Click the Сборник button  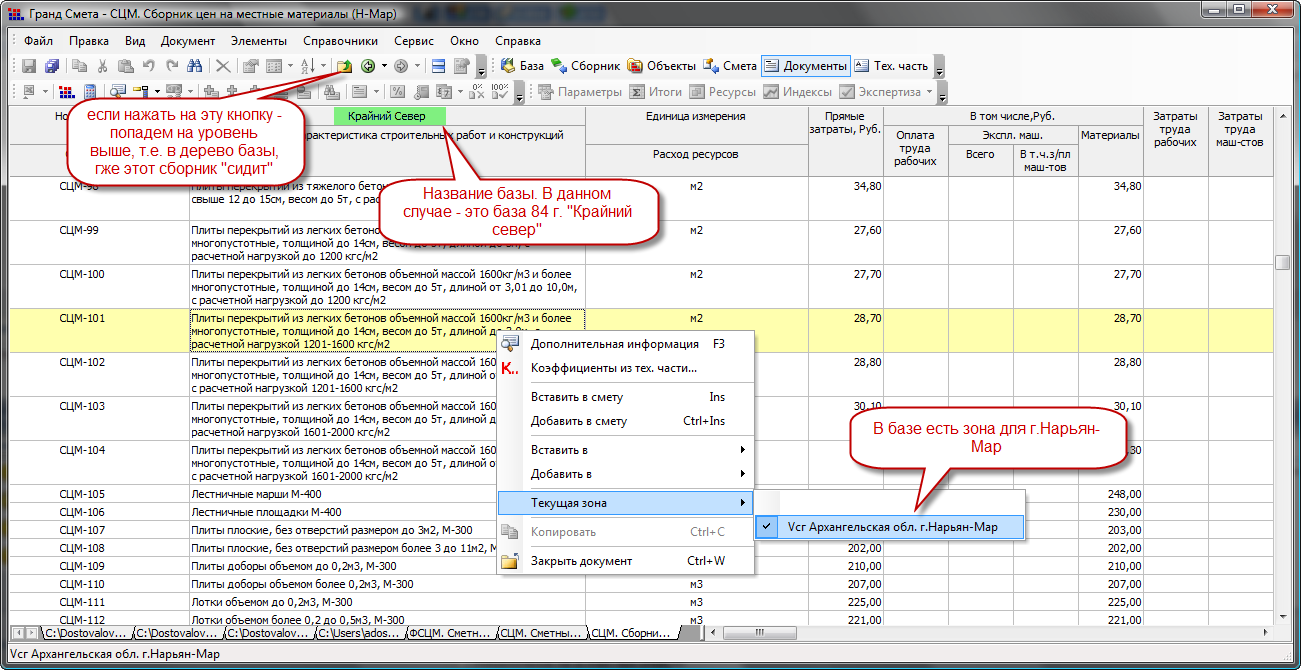[585, 66]
